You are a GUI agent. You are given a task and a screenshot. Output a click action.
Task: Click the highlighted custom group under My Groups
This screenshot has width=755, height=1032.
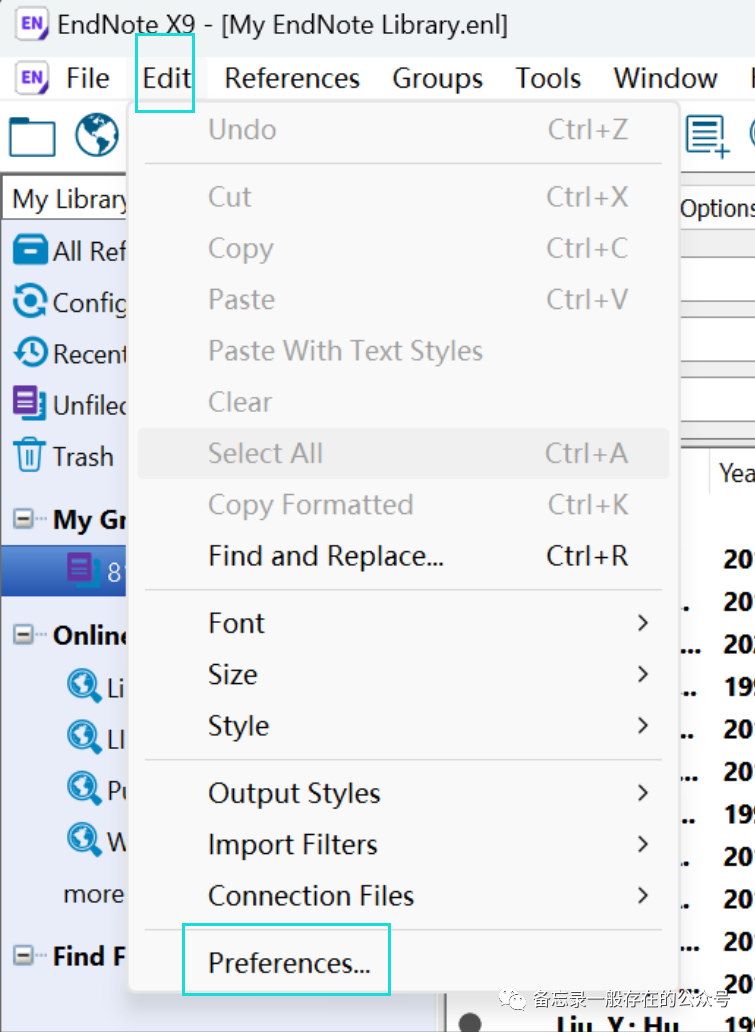tap(64, 571)
